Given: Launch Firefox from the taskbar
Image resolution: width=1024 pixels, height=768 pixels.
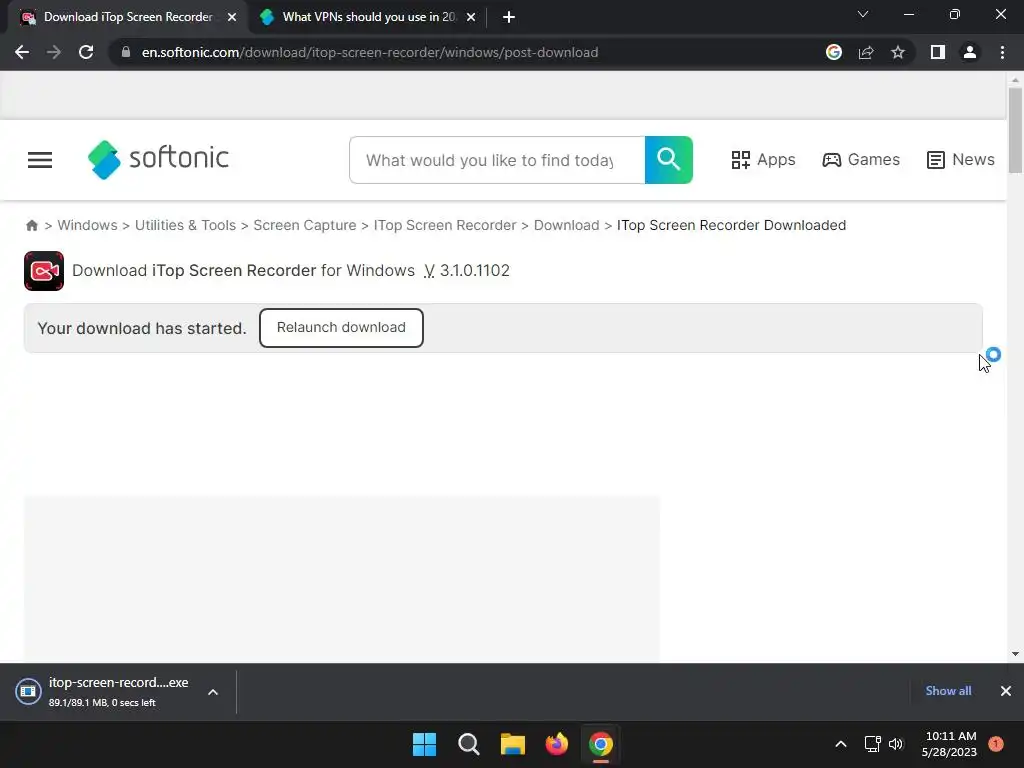Looking at the screenshot, I should pyautogui.click(x=556, y=744).
